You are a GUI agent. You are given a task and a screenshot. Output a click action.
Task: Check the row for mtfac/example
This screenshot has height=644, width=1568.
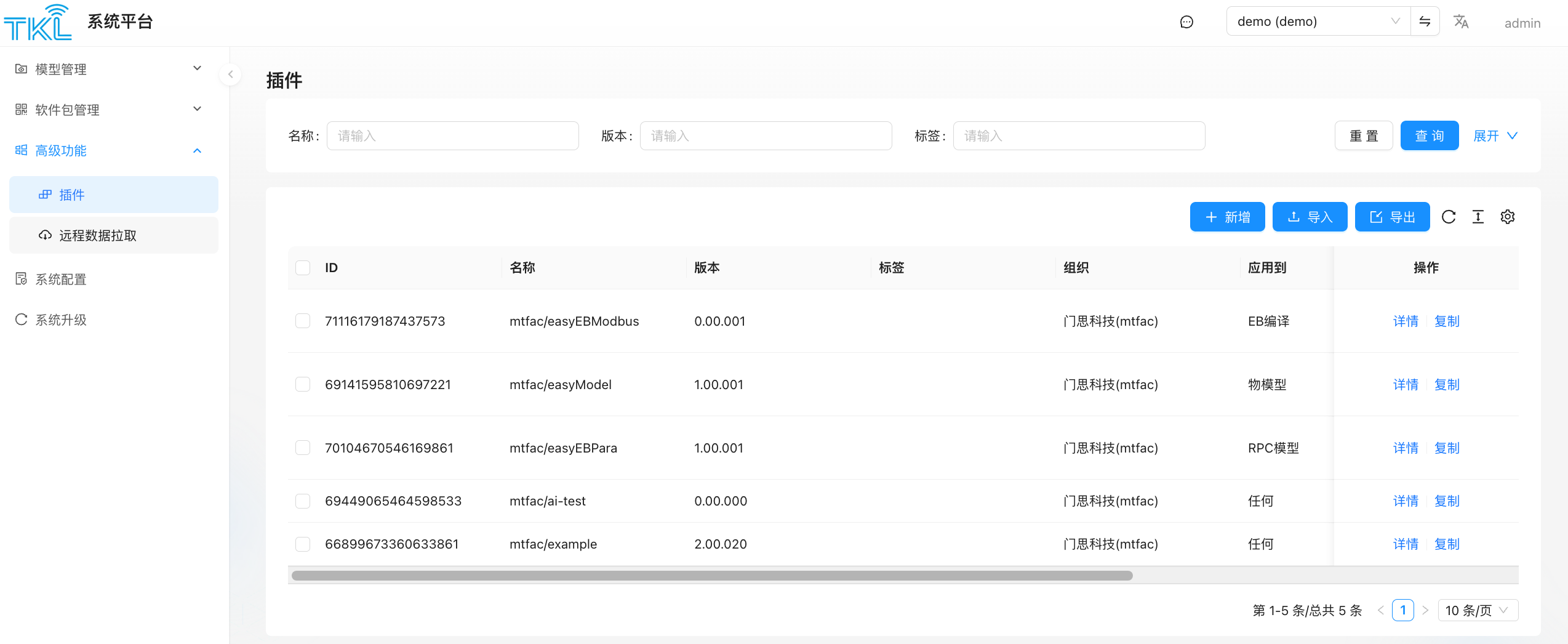click(303, 544)
